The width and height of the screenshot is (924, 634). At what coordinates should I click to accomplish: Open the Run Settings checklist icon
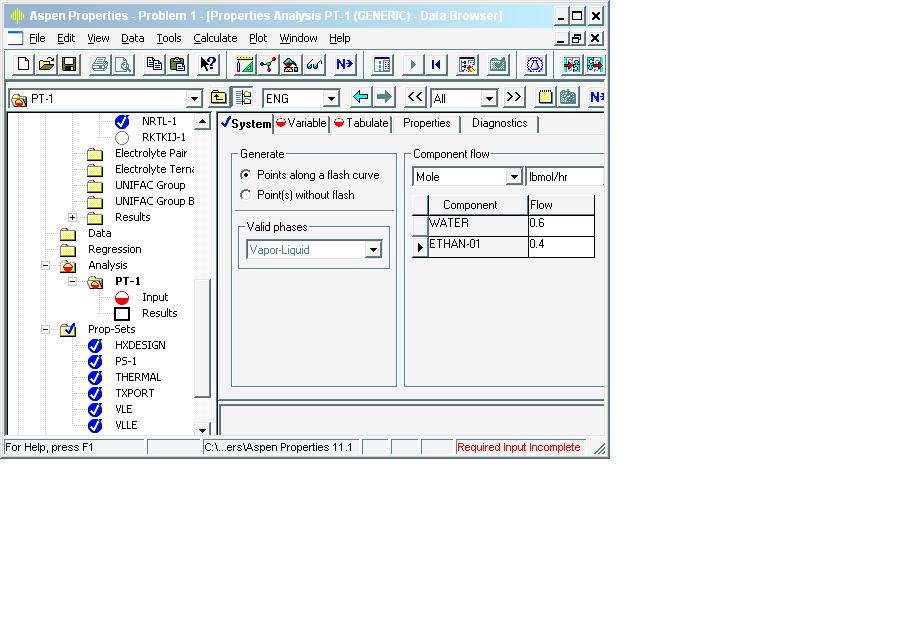467,65
